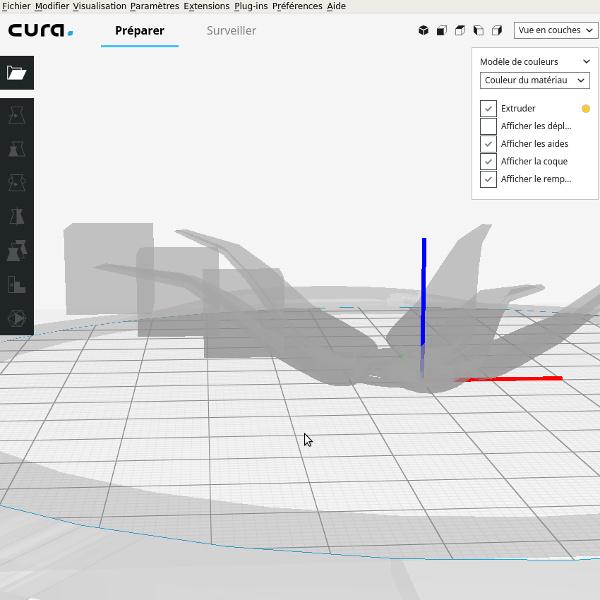Open the Plug-ins menu
The image size is (600, 600).
pos(251,6)
